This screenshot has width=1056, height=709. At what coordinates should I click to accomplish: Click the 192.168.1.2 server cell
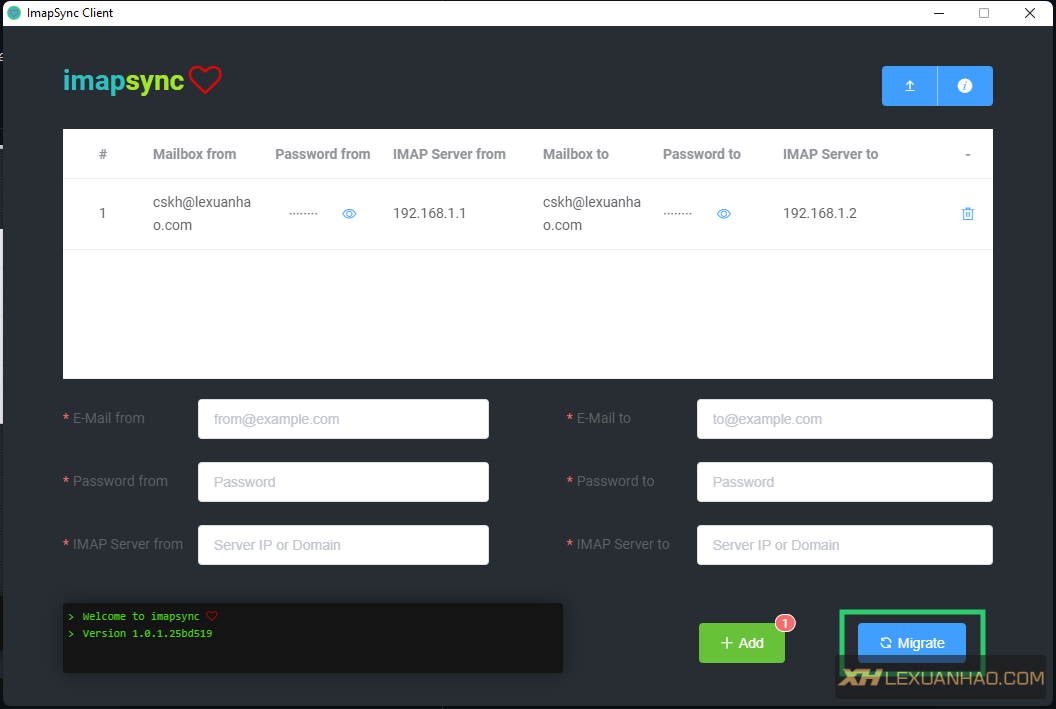tap(820, 213)
